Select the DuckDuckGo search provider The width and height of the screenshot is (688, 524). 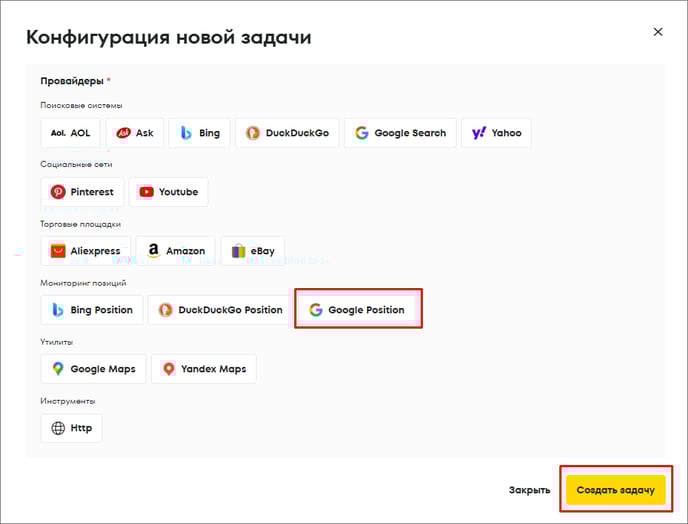coord(287,133)
